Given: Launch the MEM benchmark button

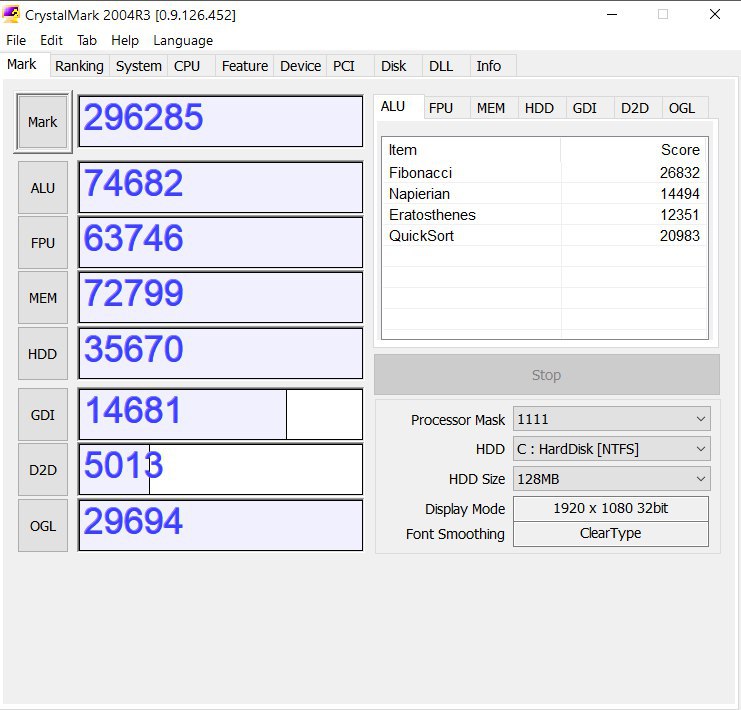Looking at the screenshot, I should pos(43,298).
